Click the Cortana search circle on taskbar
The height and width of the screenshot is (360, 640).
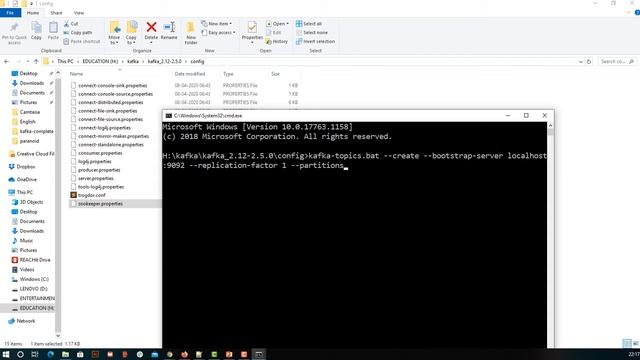coord(20,354)
